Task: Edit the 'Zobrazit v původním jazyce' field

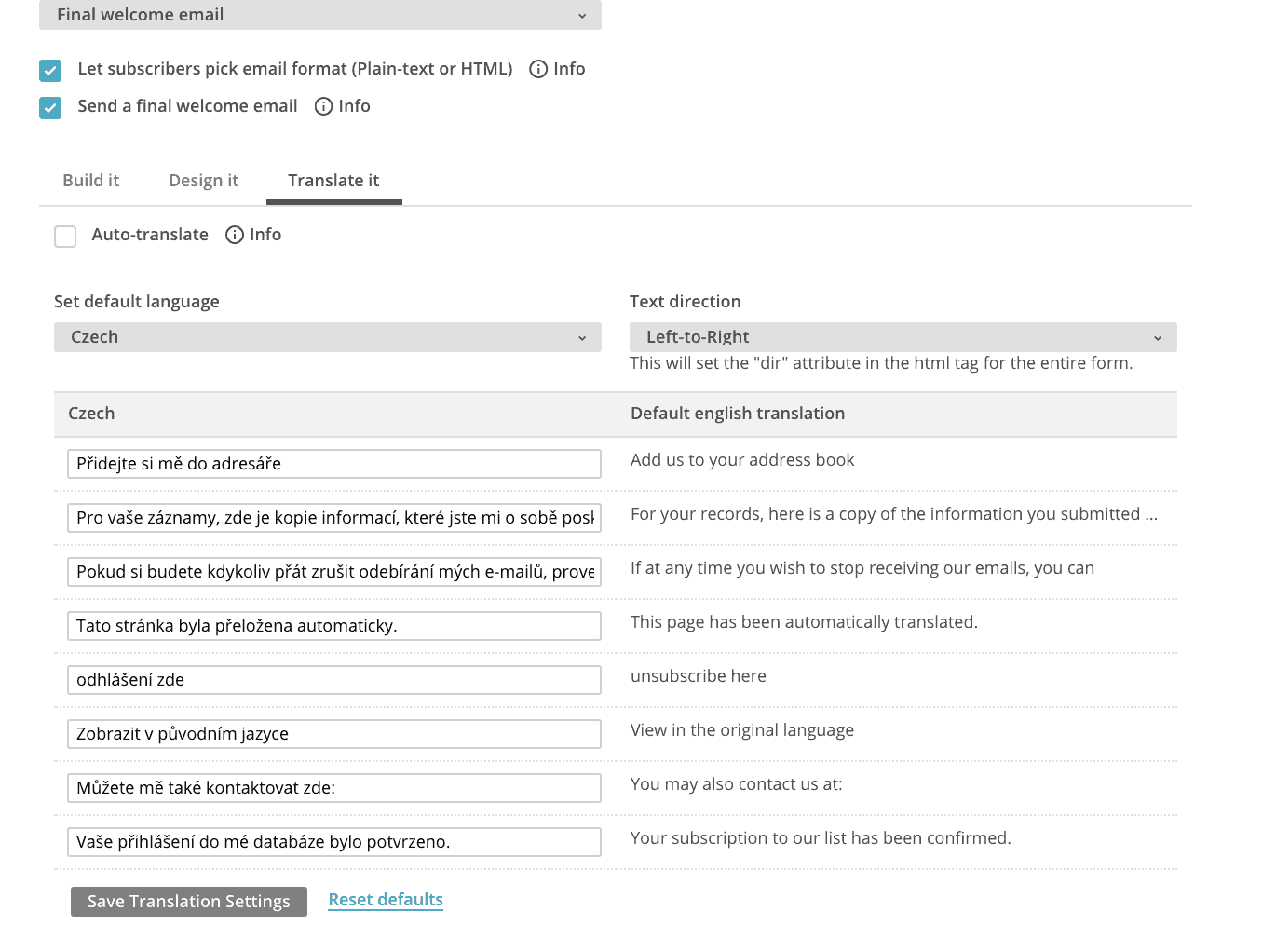Action: coord(334,734)
